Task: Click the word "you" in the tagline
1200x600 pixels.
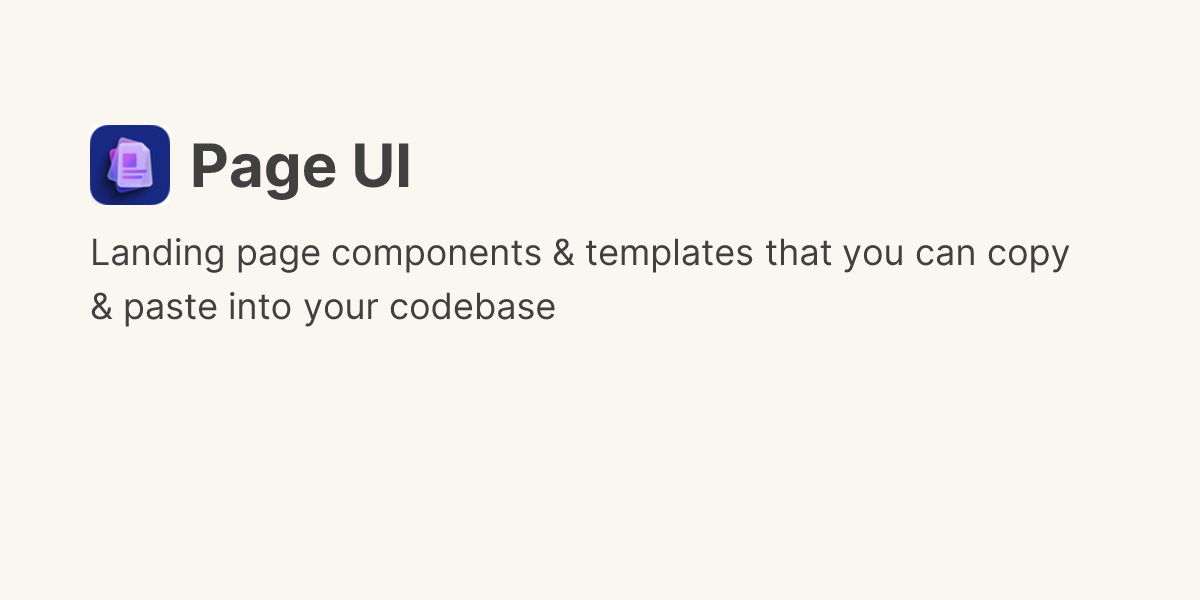Action: pyautogui.click(x=874, y=256)
